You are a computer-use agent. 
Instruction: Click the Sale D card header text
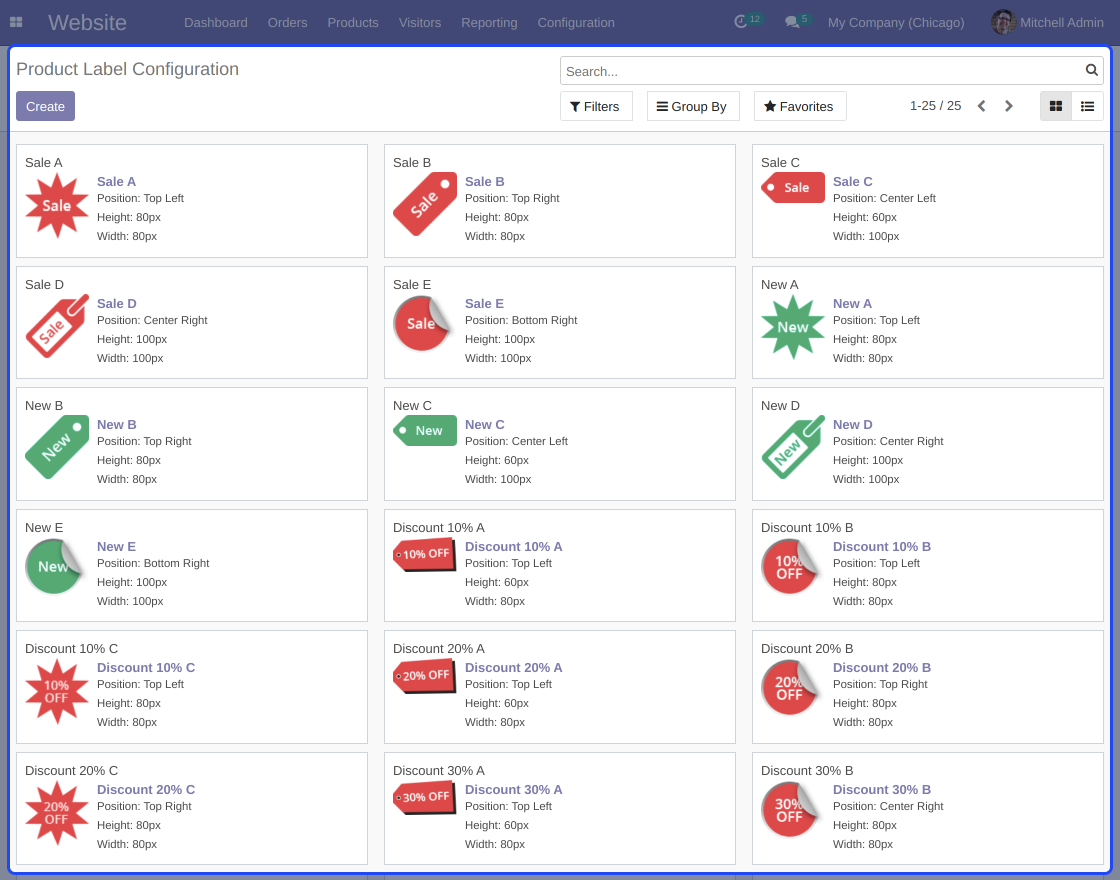pos(44,284)
